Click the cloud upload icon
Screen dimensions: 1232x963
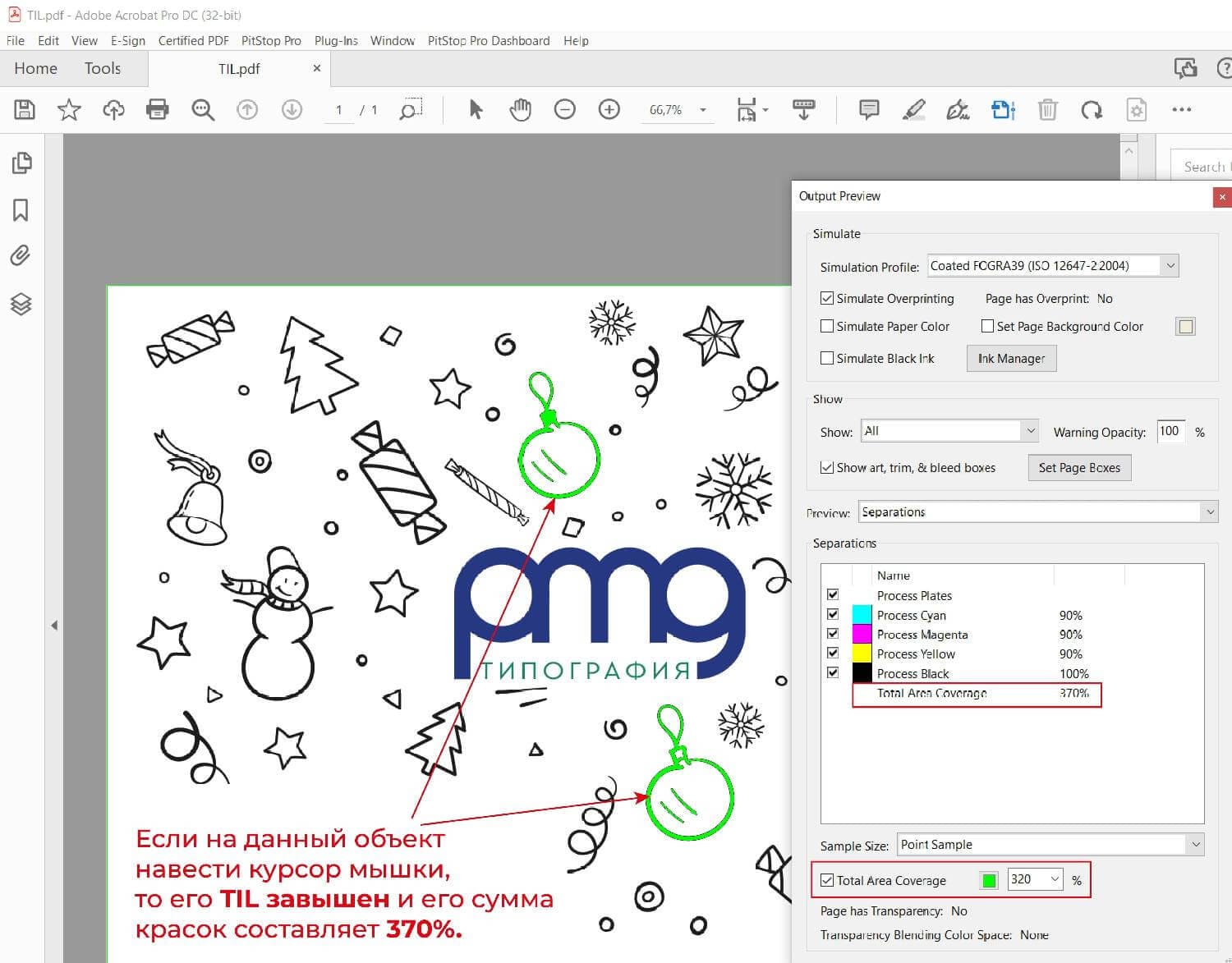click(113, 109)
